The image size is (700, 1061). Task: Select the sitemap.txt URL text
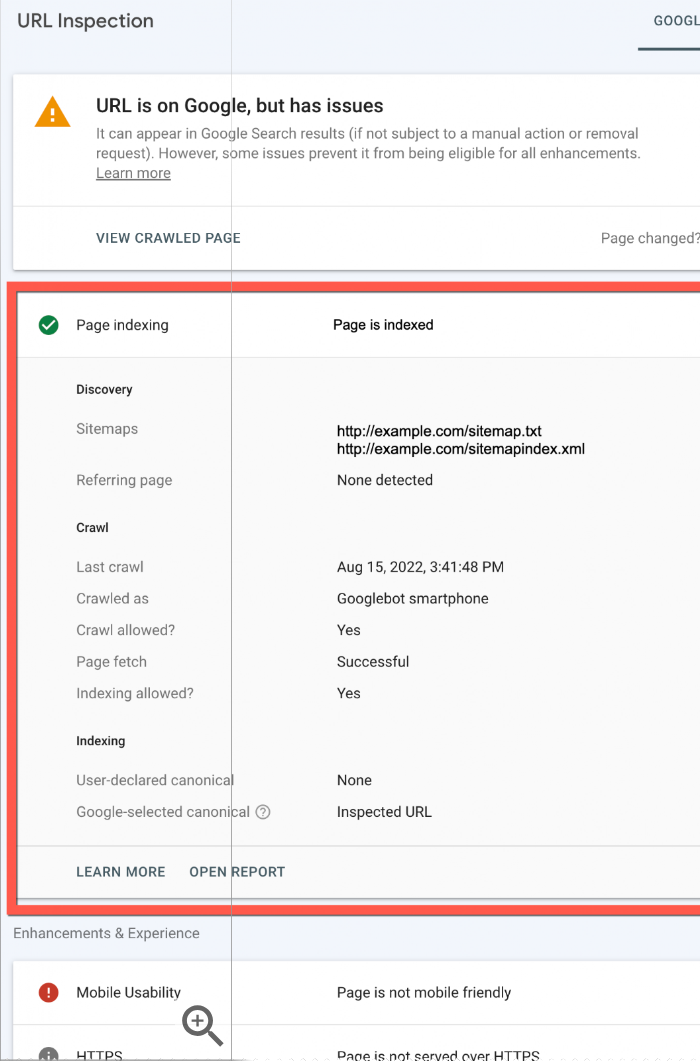click(439, 431)
